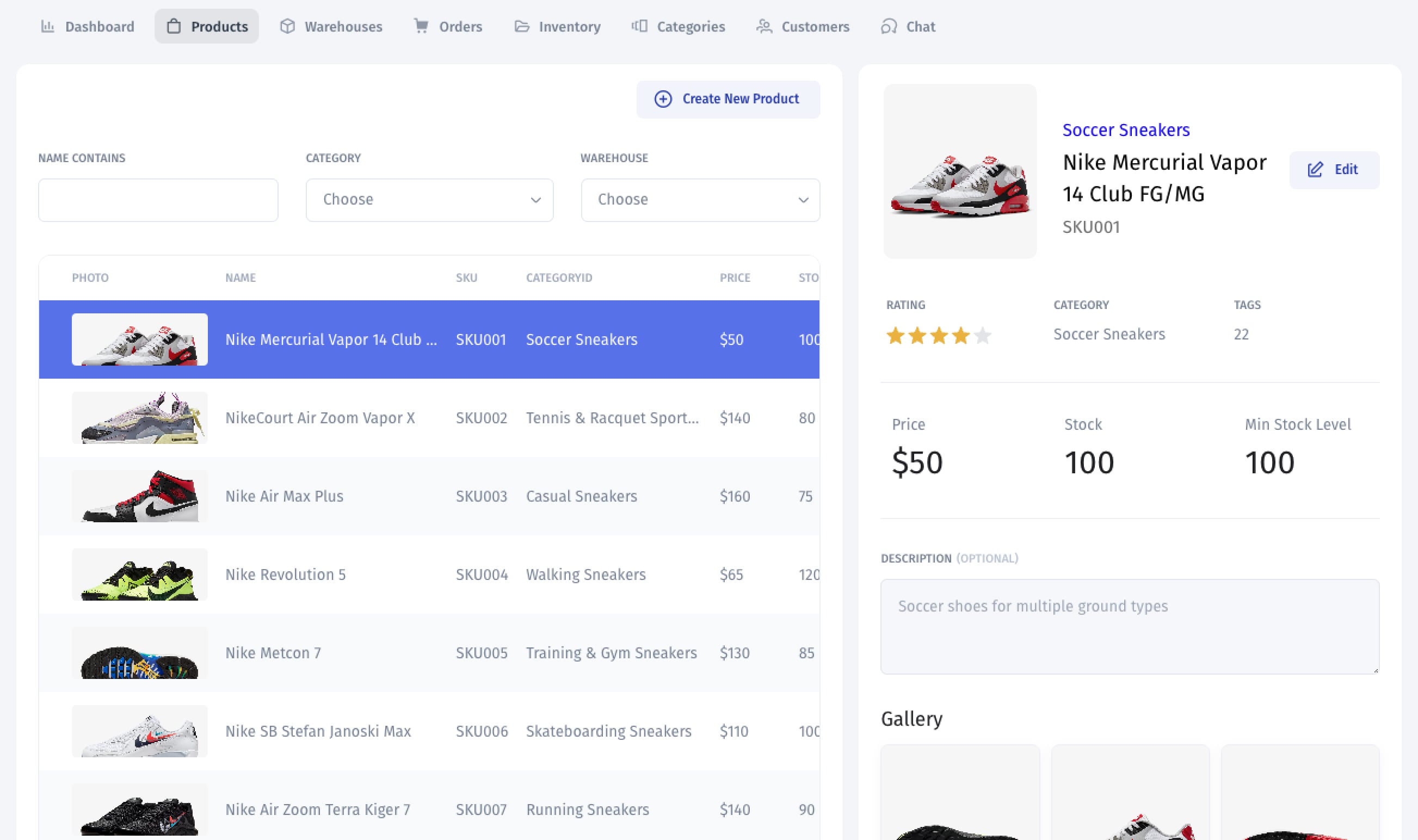Screen dimensions: 1418x840
Task: Click the PRICE column header
Action: (735, 278)
